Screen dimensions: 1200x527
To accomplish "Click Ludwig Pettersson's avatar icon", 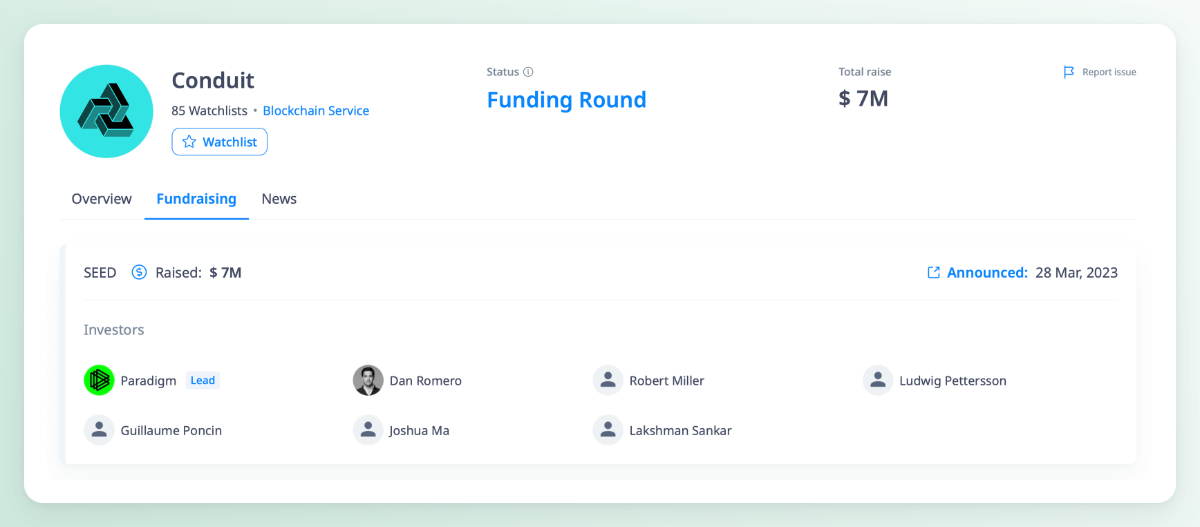I will coord(878,380).
